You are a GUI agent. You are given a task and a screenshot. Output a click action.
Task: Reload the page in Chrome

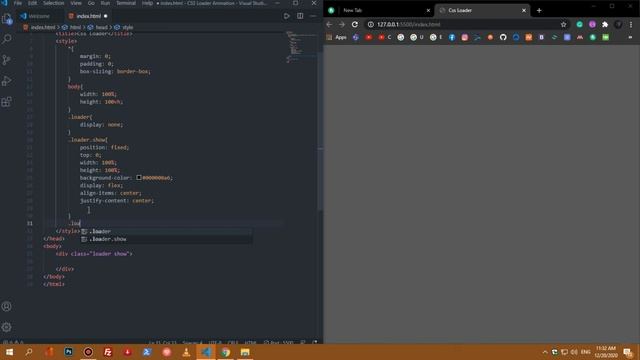click(x=355, y=24)
